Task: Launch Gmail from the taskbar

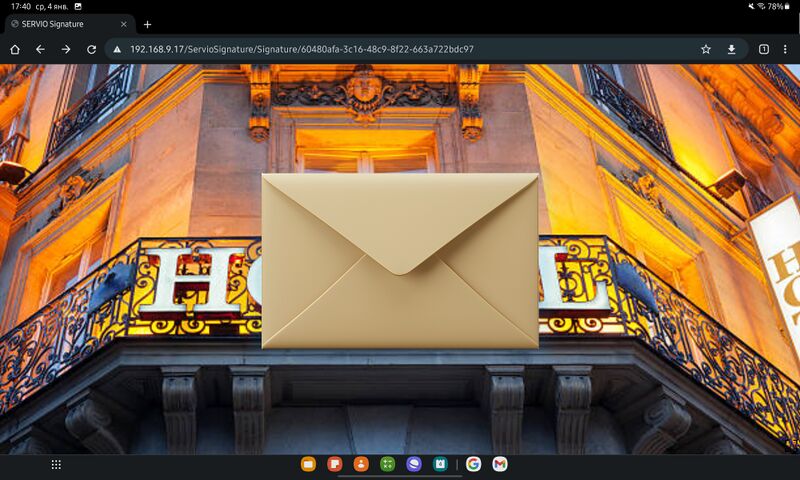Action: (499, 464)
